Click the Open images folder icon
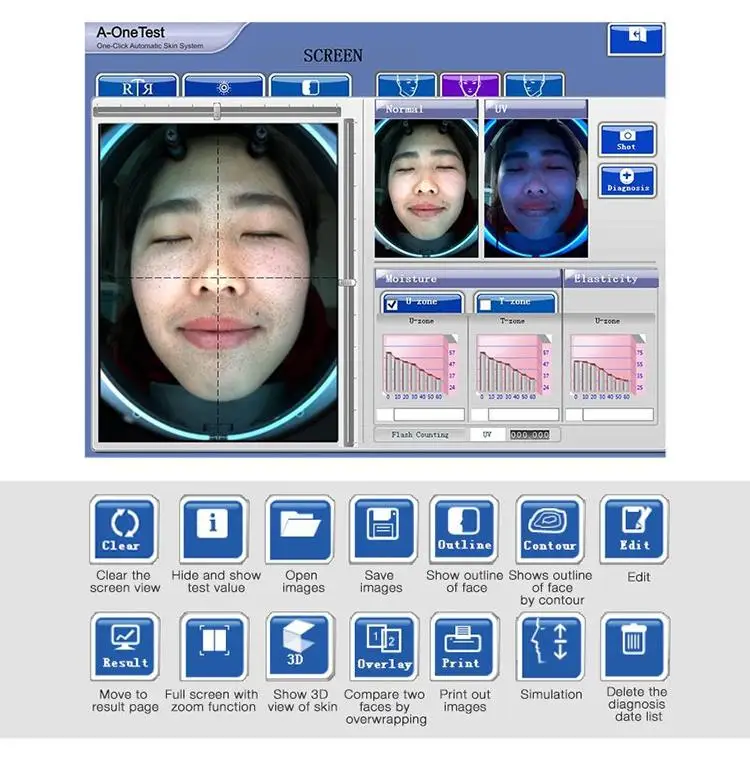The width and height of the screenshot is (750, 758). (300, 529)
